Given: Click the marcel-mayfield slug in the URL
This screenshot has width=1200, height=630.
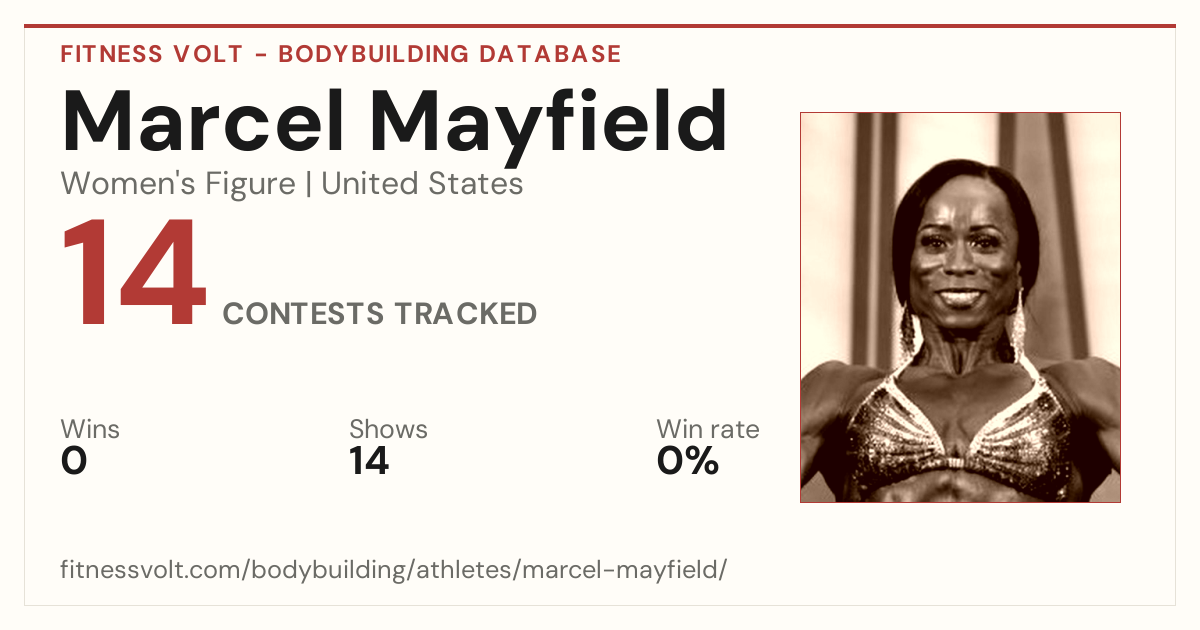Looking at the screenshot, I should point(620,570).
